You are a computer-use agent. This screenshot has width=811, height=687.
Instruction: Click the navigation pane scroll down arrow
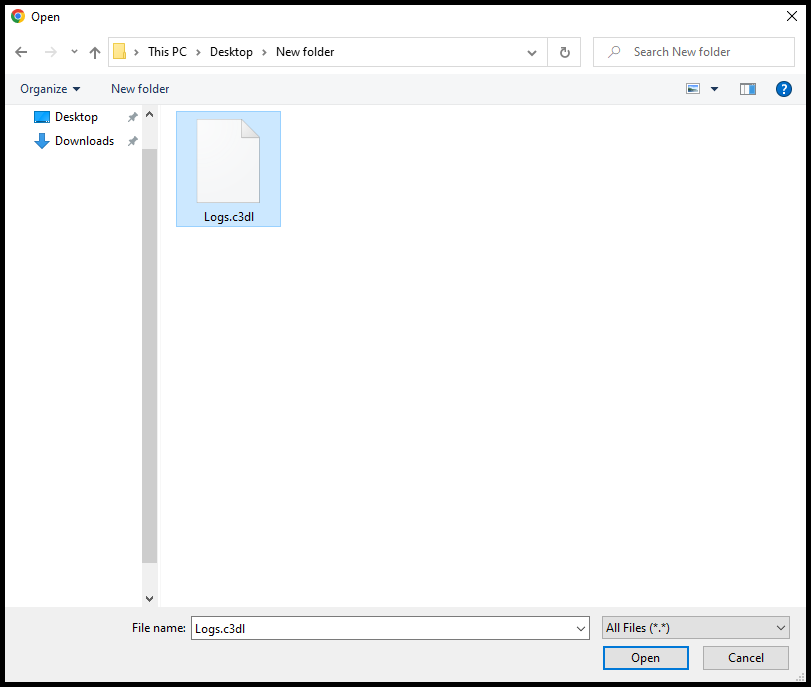click(149, 599)
